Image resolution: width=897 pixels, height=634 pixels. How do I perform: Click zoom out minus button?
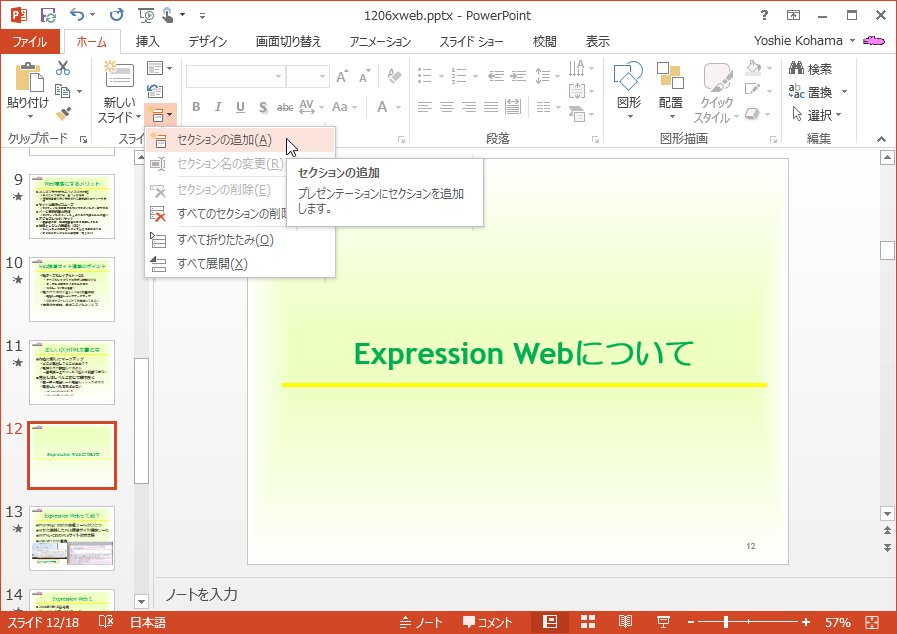(x=690, y=622)
